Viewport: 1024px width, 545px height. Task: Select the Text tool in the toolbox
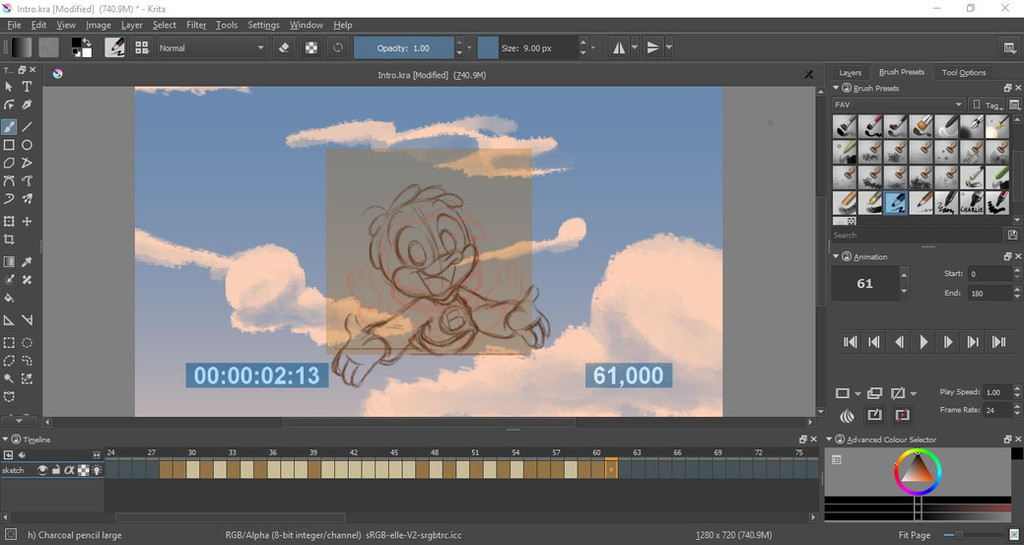(x=27, y=86)
